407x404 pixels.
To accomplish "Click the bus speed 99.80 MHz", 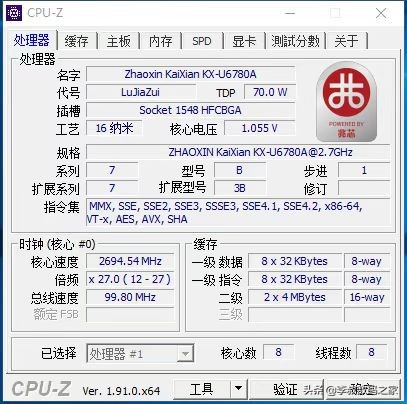I will (130, 297).
